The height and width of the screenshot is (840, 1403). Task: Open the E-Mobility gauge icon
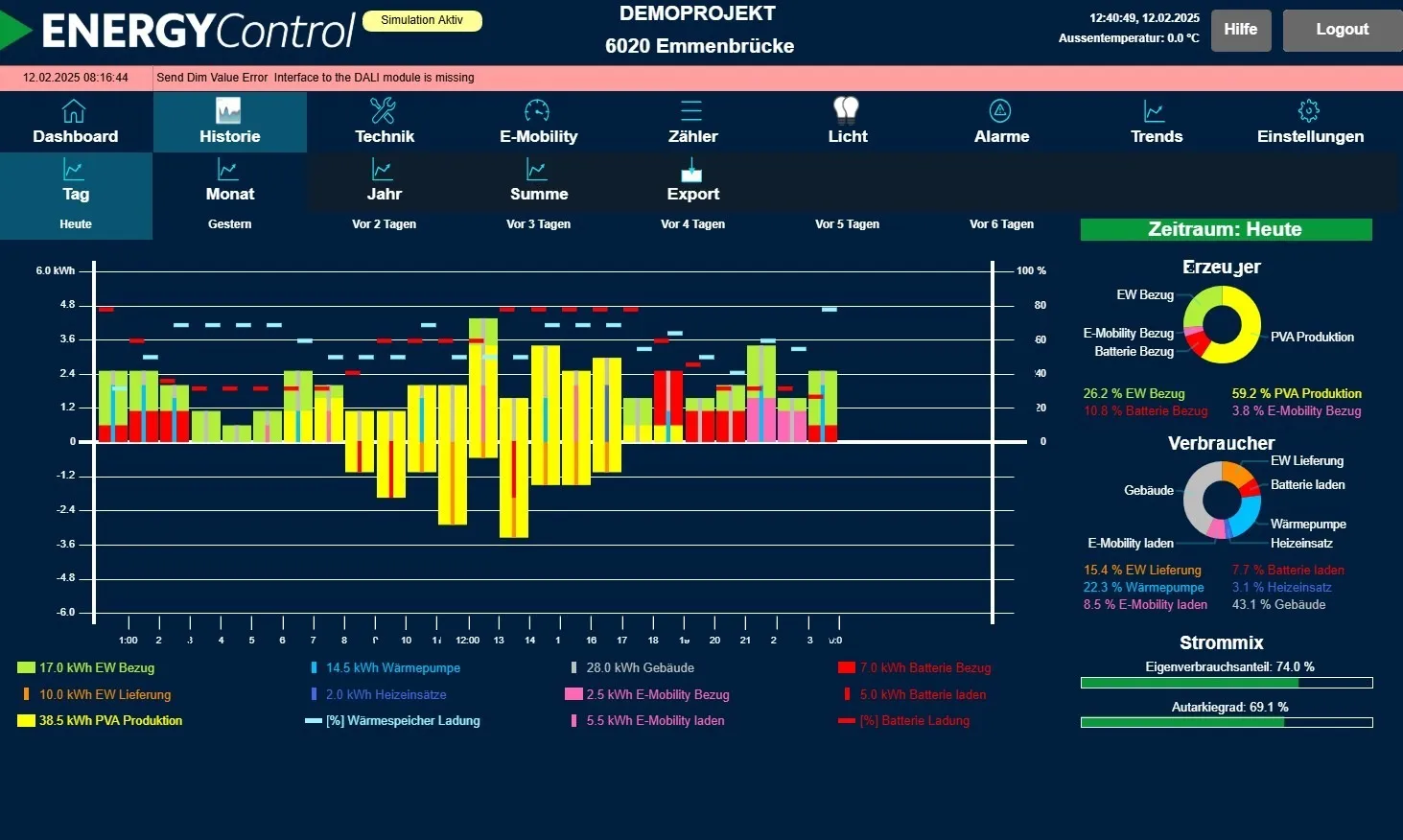(x=537, y=110)
